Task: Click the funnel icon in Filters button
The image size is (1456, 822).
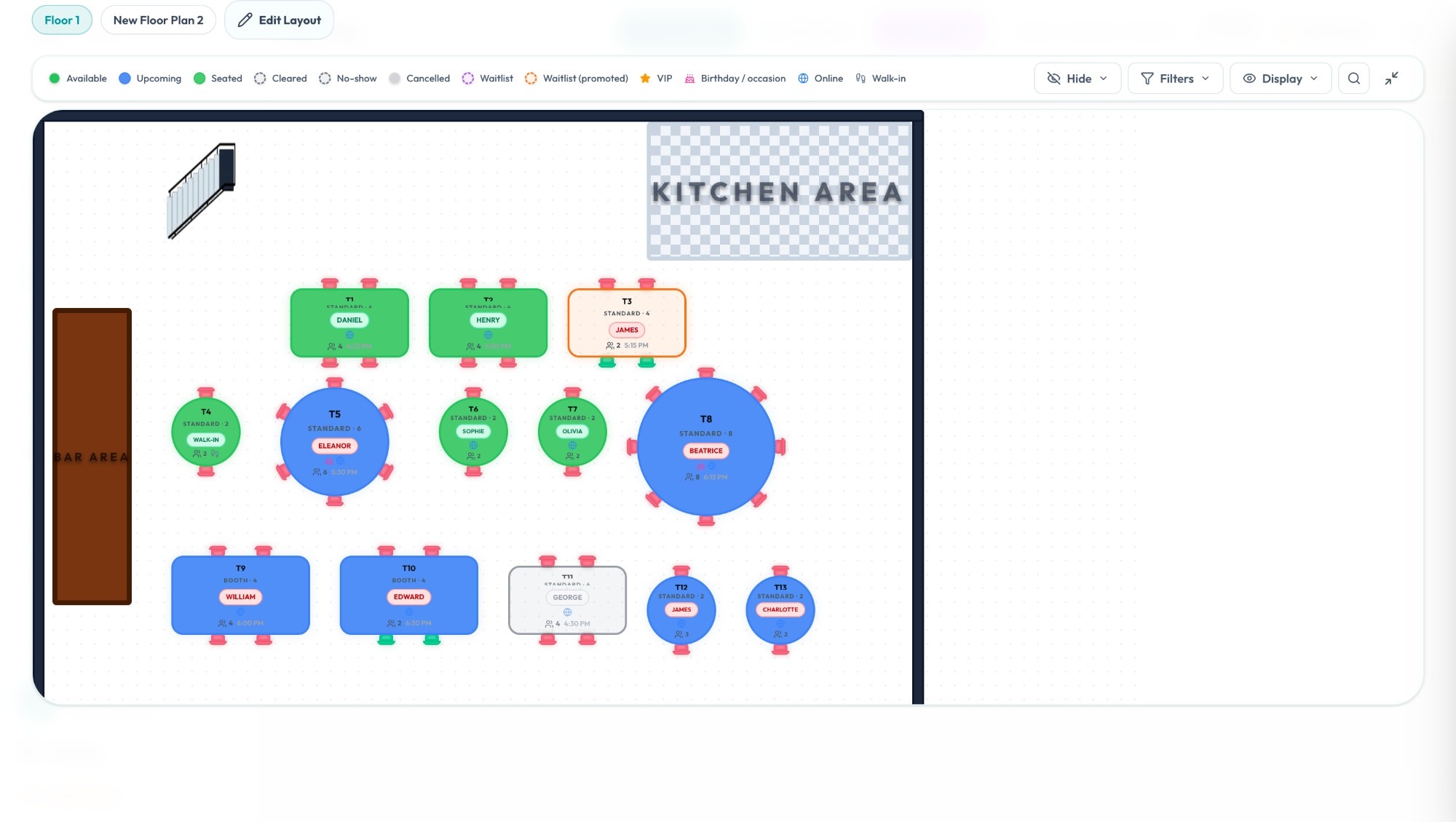Action: click(1147, 79)
